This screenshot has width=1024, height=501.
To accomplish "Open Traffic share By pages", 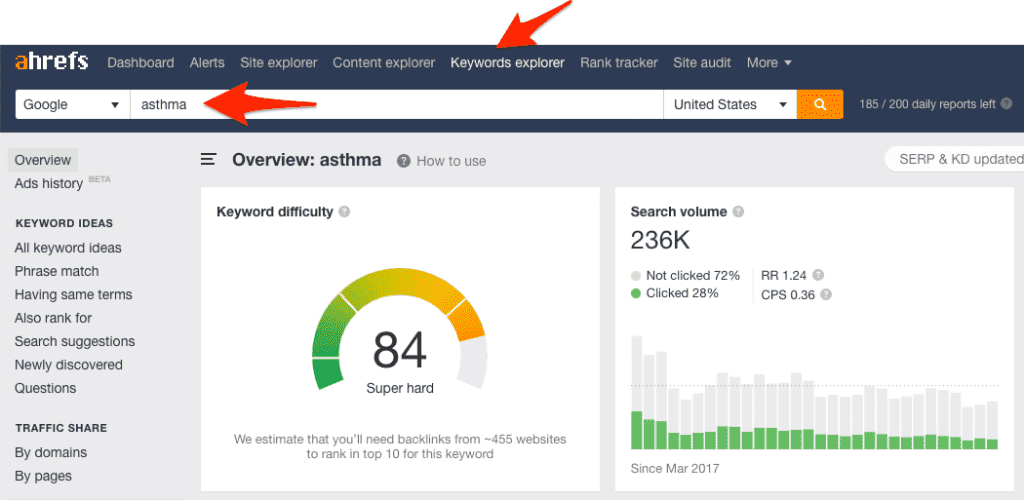I will pos(43,476).
